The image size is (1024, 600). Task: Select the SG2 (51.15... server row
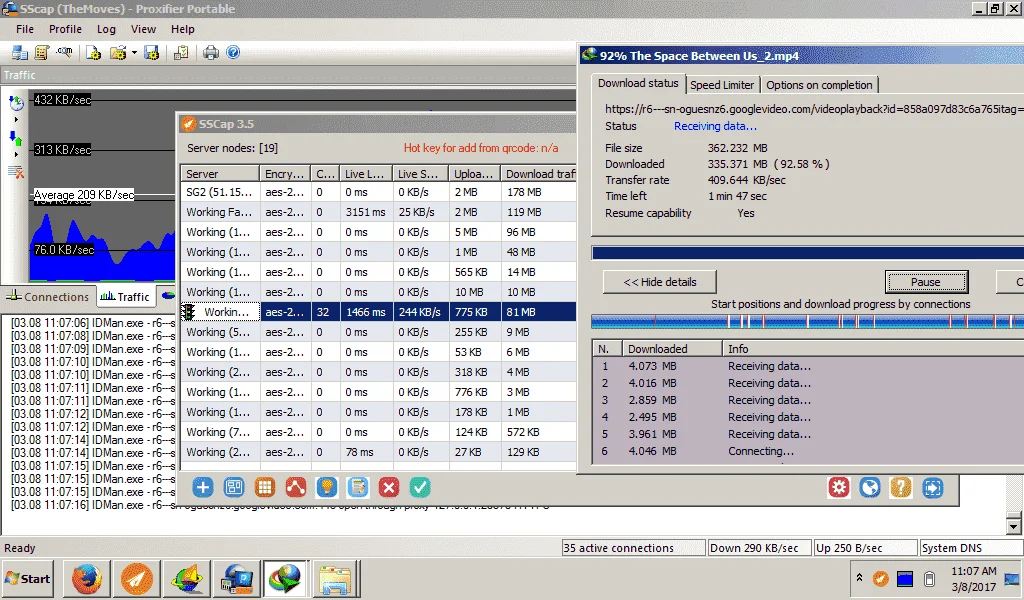pyautogui.click(x=379, y=192)
